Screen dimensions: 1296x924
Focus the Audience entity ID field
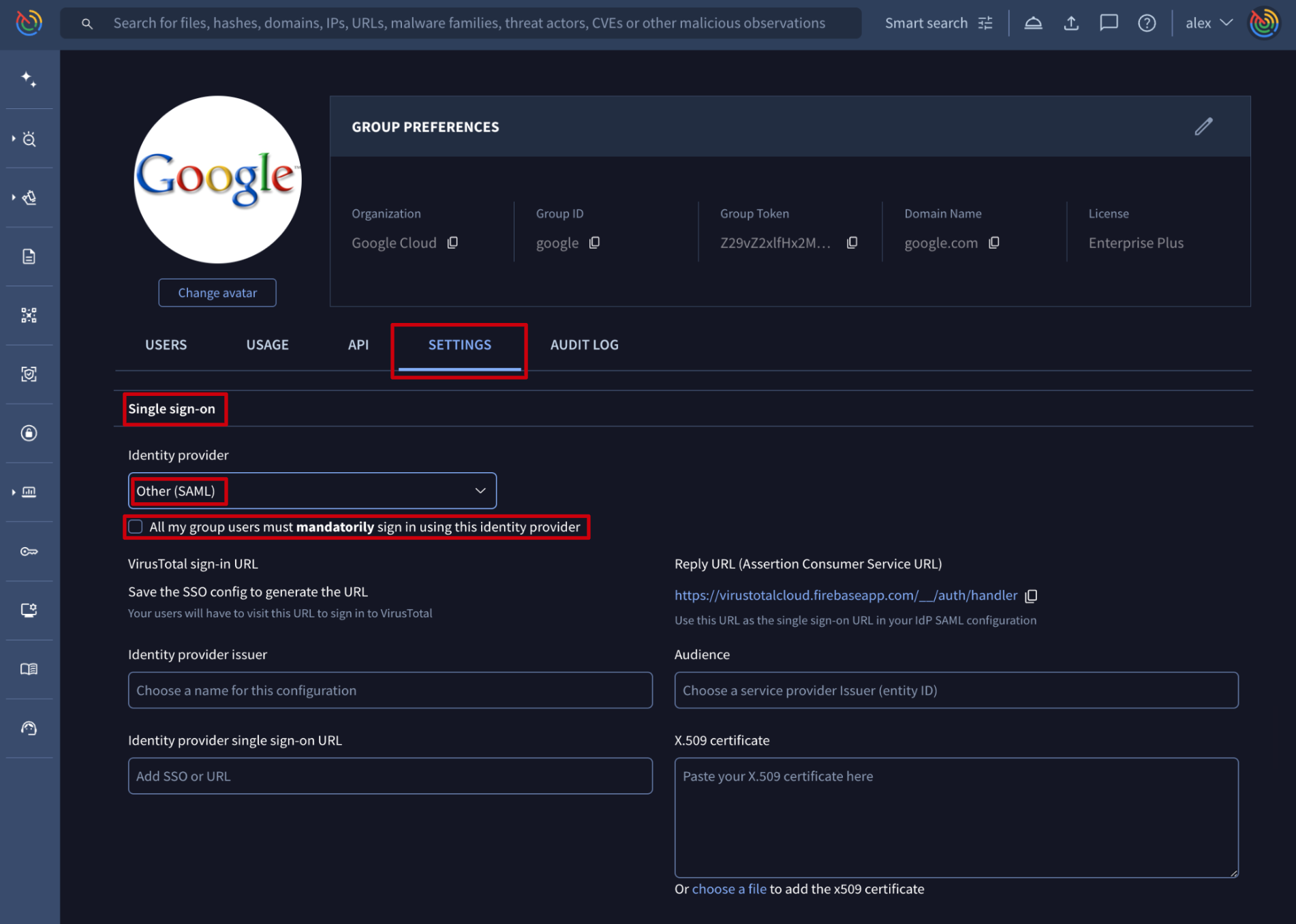[956, 690]
